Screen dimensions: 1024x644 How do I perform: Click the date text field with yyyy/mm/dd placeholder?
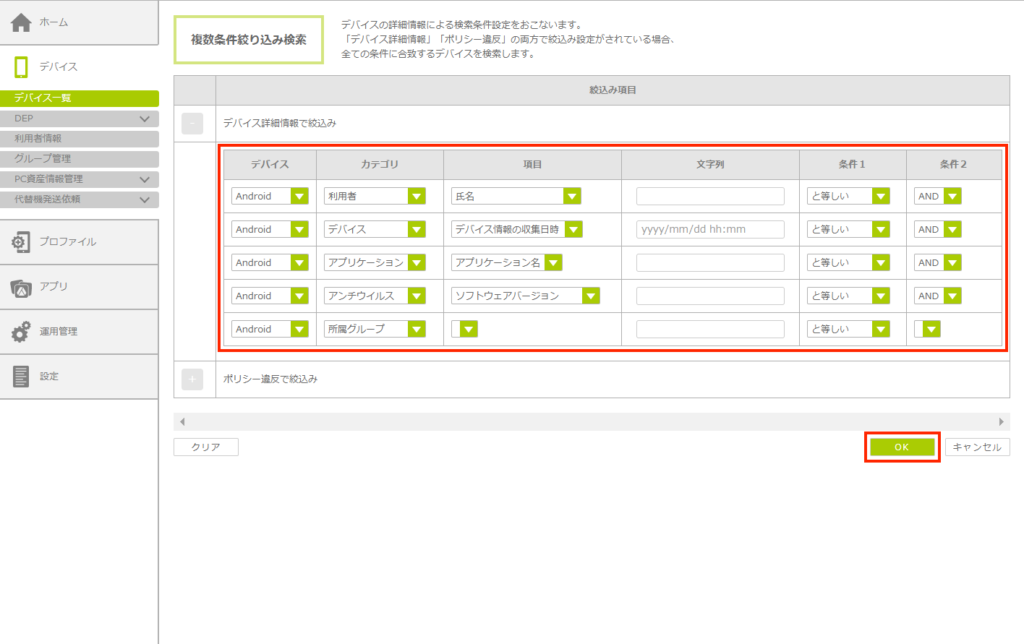pos(710,230)
